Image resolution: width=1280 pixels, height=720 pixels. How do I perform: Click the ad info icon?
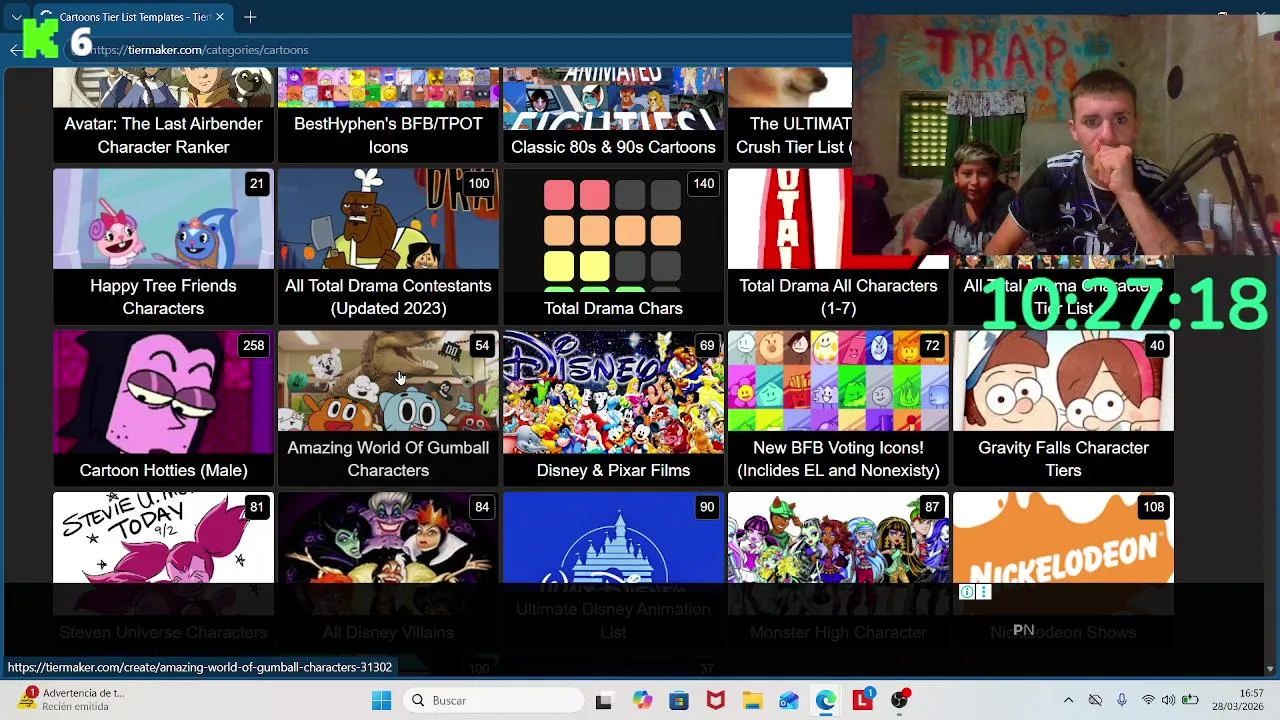(967, 592)
